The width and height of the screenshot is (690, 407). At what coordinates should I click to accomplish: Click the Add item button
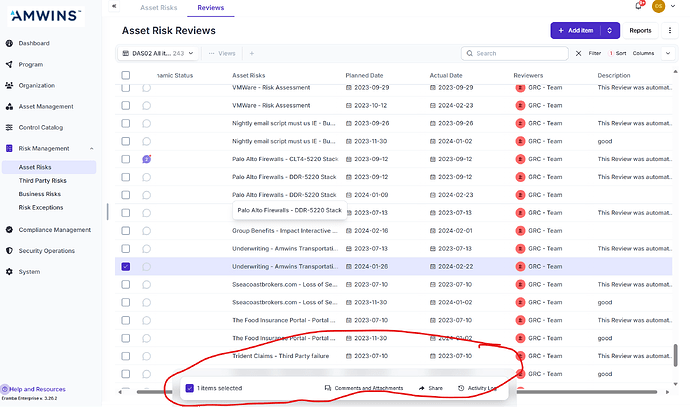click(x=576, y=30)
